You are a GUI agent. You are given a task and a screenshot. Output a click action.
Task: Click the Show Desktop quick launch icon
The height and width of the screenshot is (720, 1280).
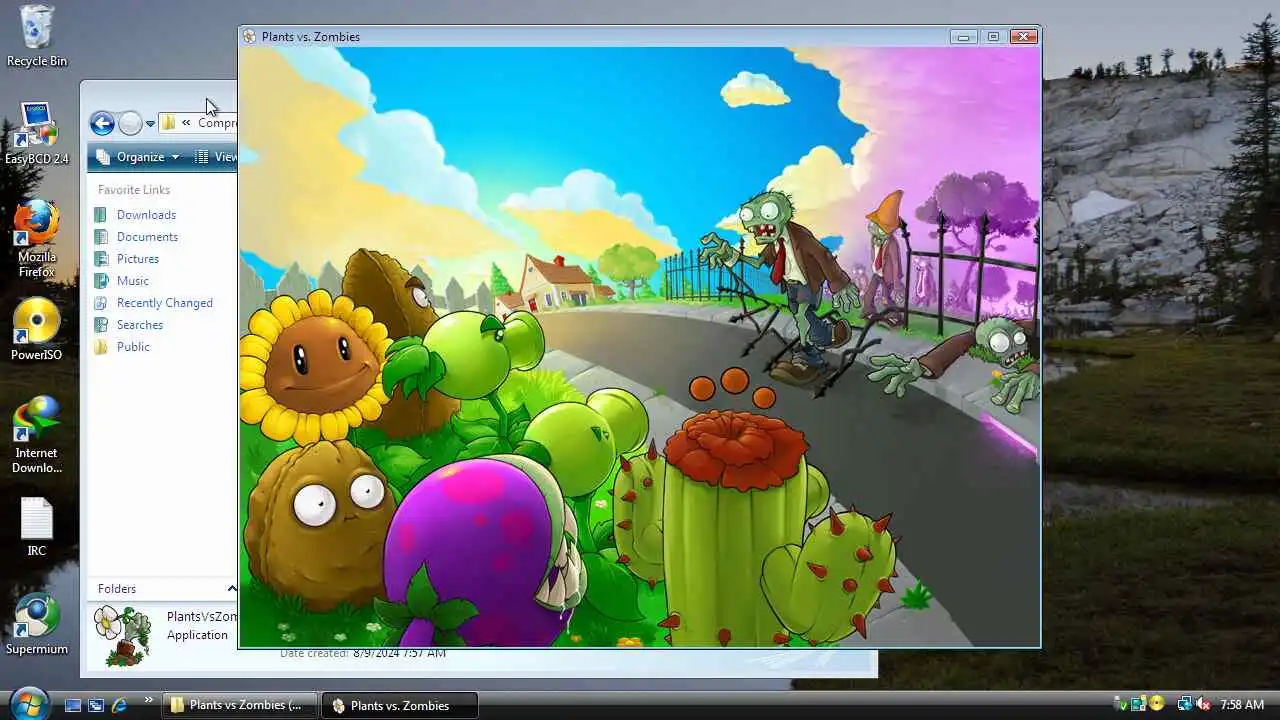pos(73,705)
